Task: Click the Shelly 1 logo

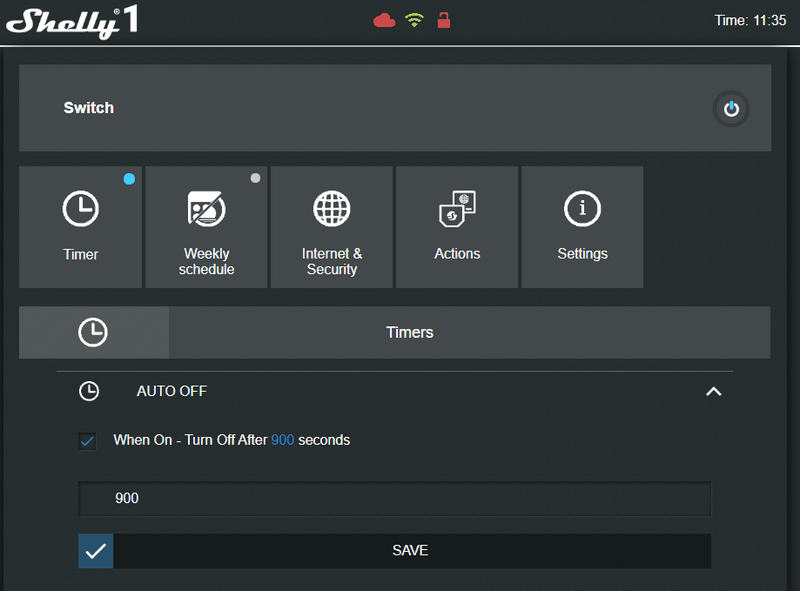Action: (72, 22)
